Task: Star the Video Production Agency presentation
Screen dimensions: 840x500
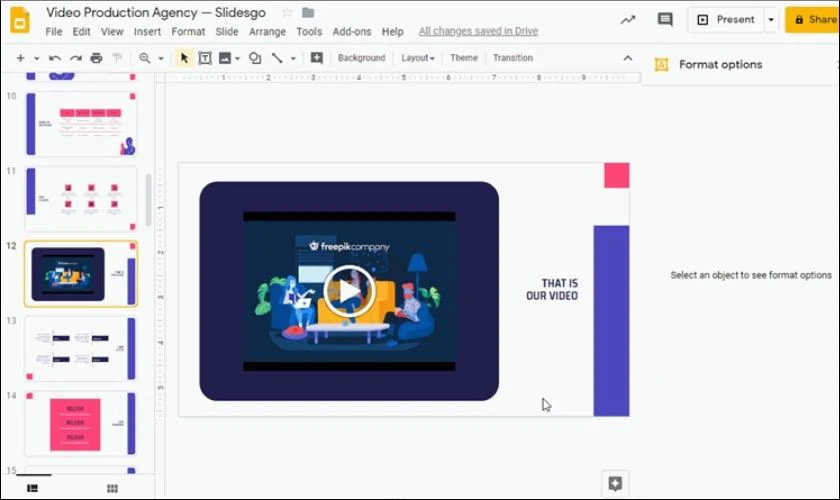Action: click(x=287, y=12)
